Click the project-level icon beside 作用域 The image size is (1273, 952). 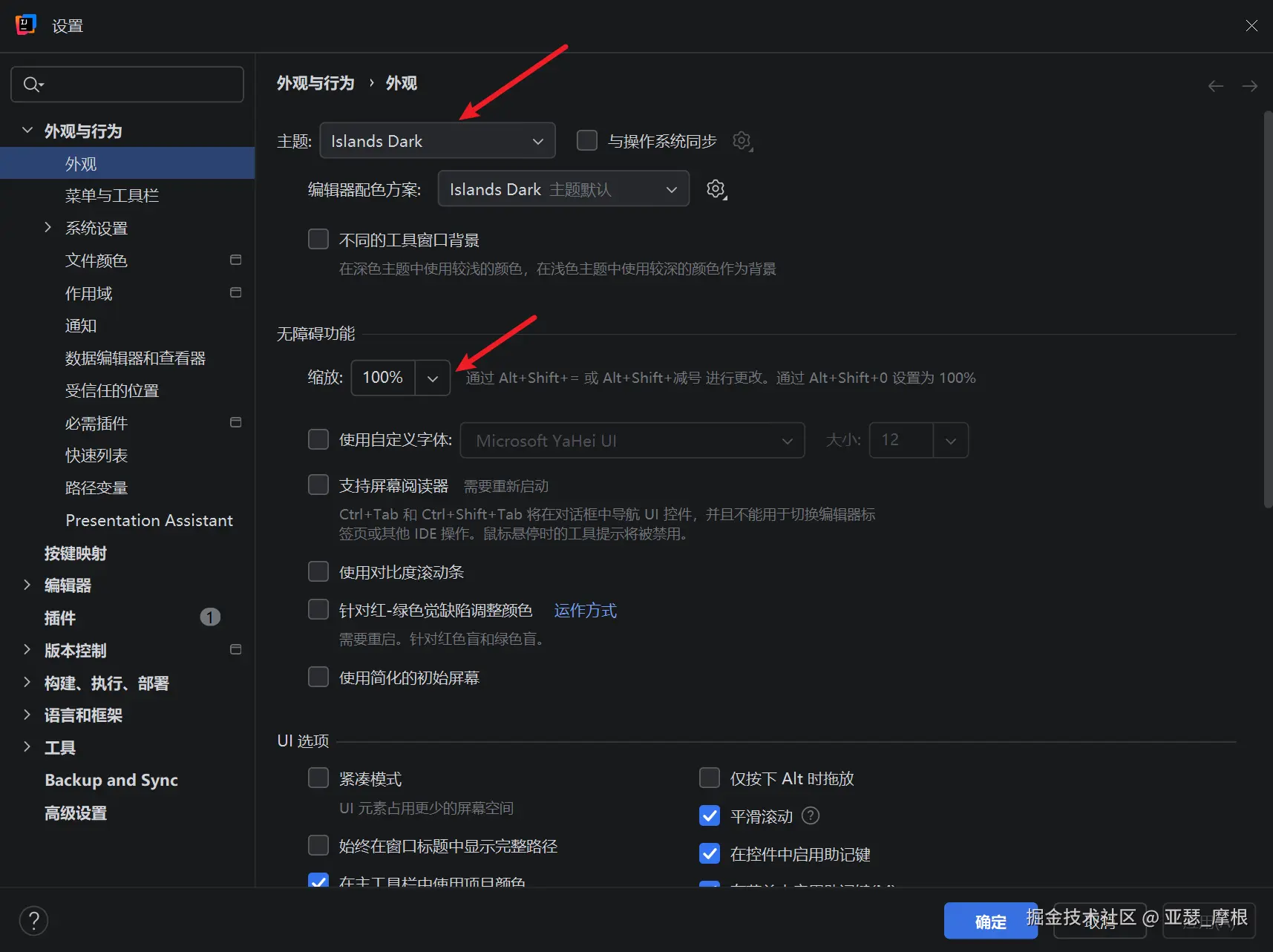[x=236, y=292]
